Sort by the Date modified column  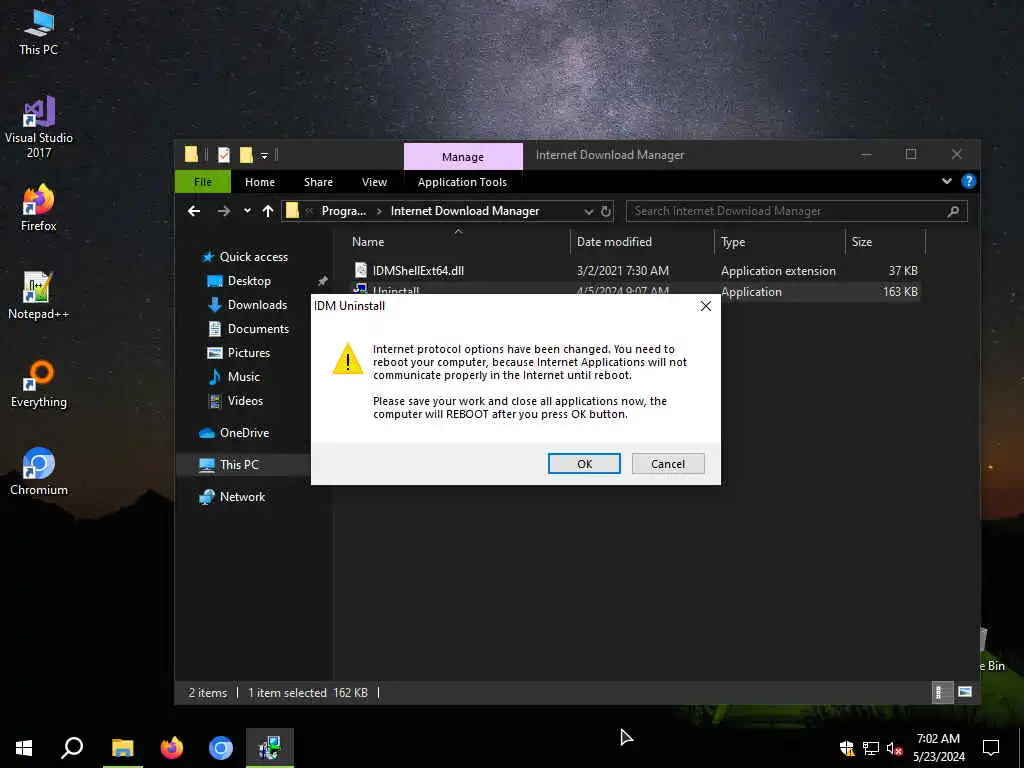pyautogui.click(x=614, y=242)
